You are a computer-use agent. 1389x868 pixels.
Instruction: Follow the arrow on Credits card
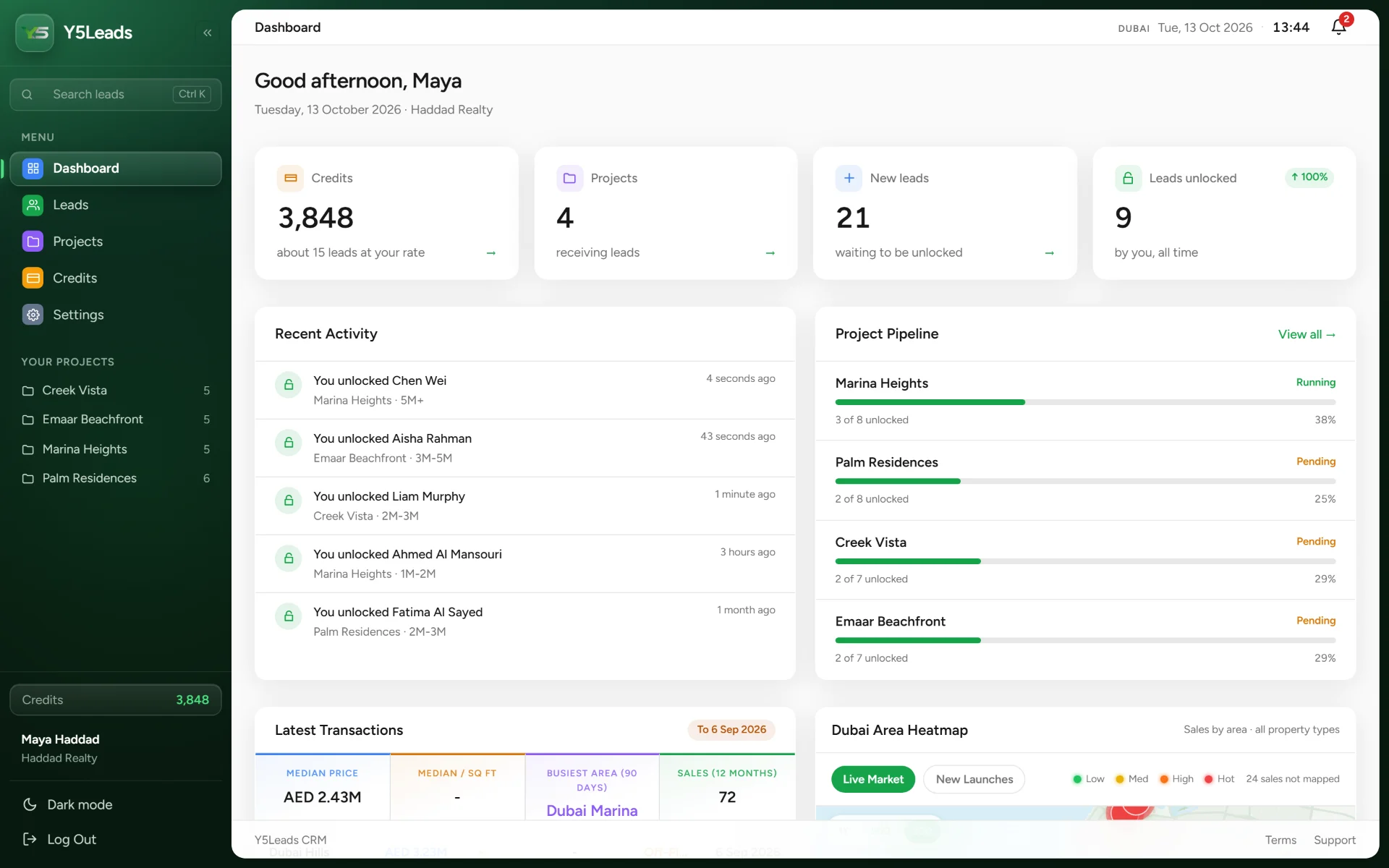click(491, 253)
